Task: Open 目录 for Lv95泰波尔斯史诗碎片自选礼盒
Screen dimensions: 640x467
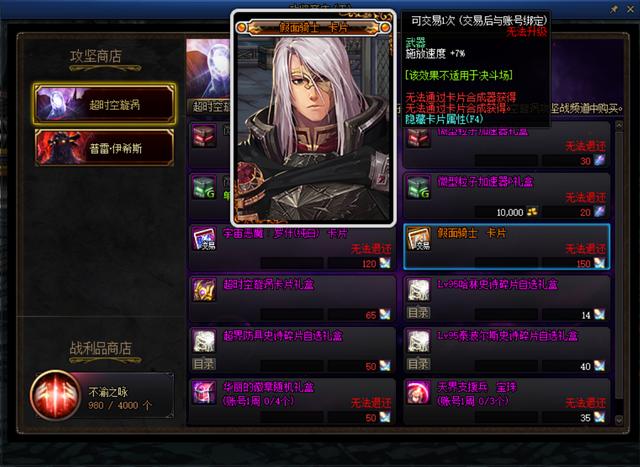Action: [x=418, y=364]
